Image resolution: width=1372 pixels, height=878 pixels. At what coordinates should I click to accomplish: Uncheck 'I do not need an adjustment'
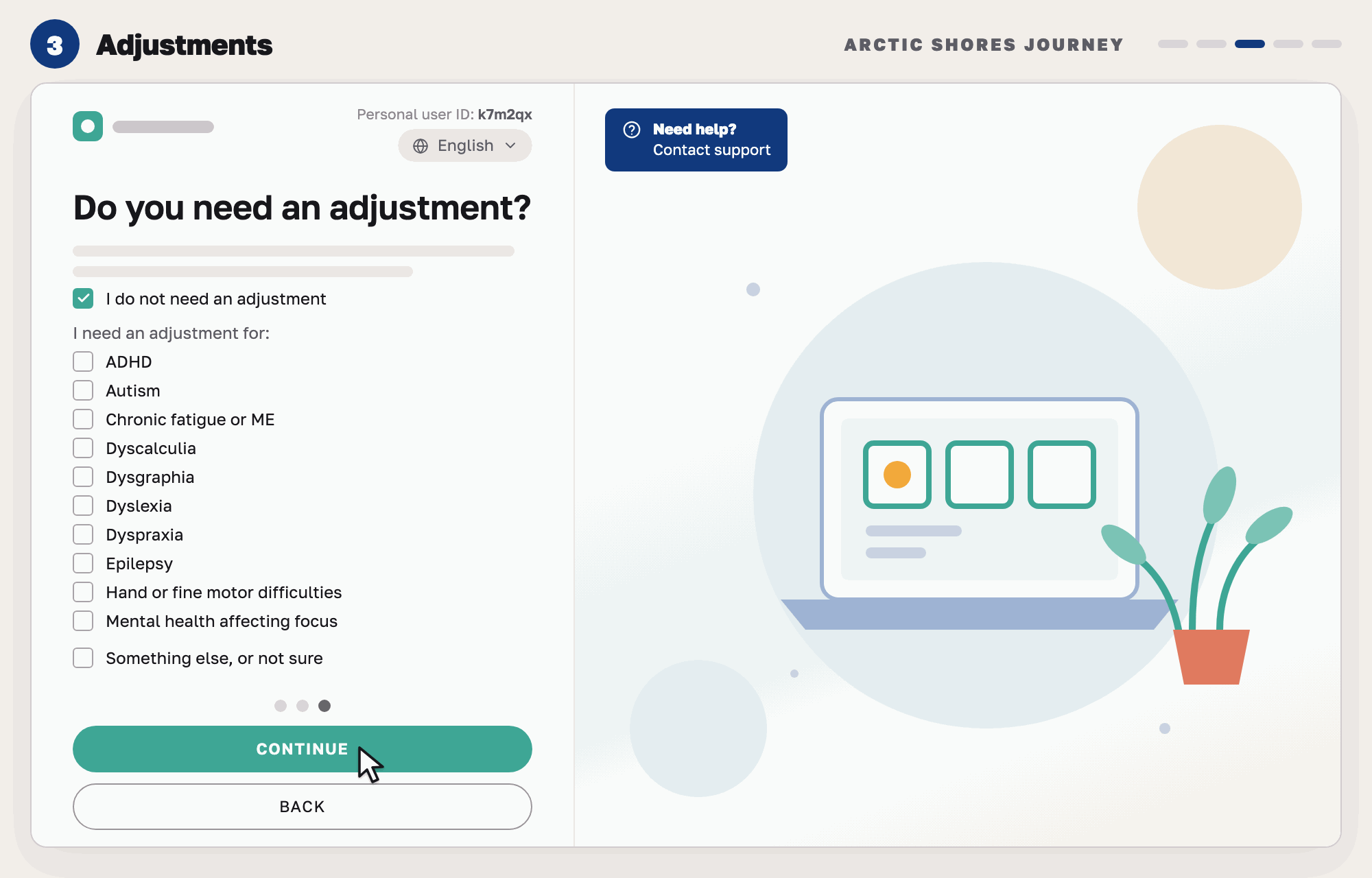[x=83, y=298]
